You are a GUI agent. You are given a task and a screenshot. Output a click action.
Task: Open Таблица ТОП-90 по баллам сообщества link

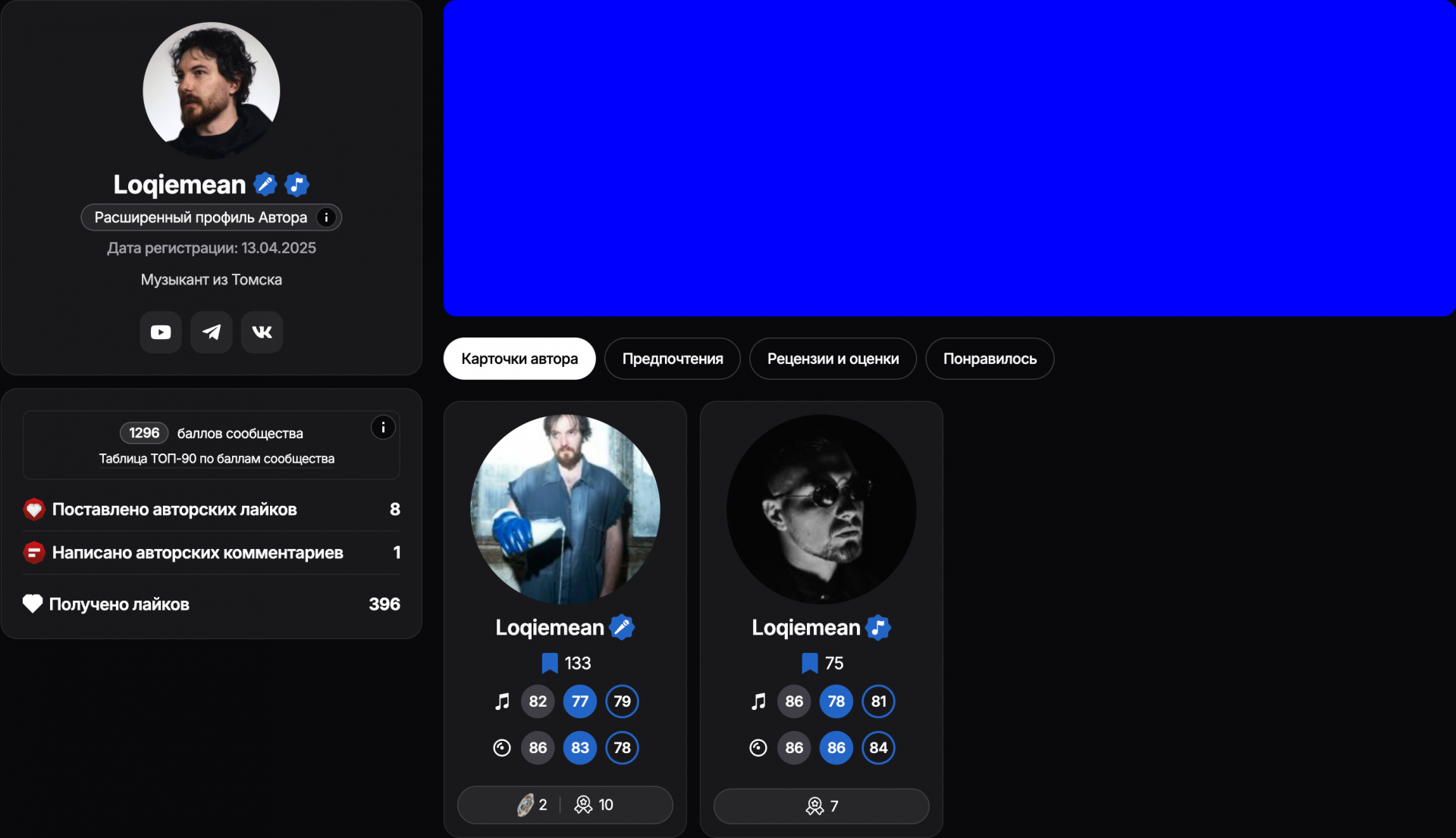click(x=216, y=459)
